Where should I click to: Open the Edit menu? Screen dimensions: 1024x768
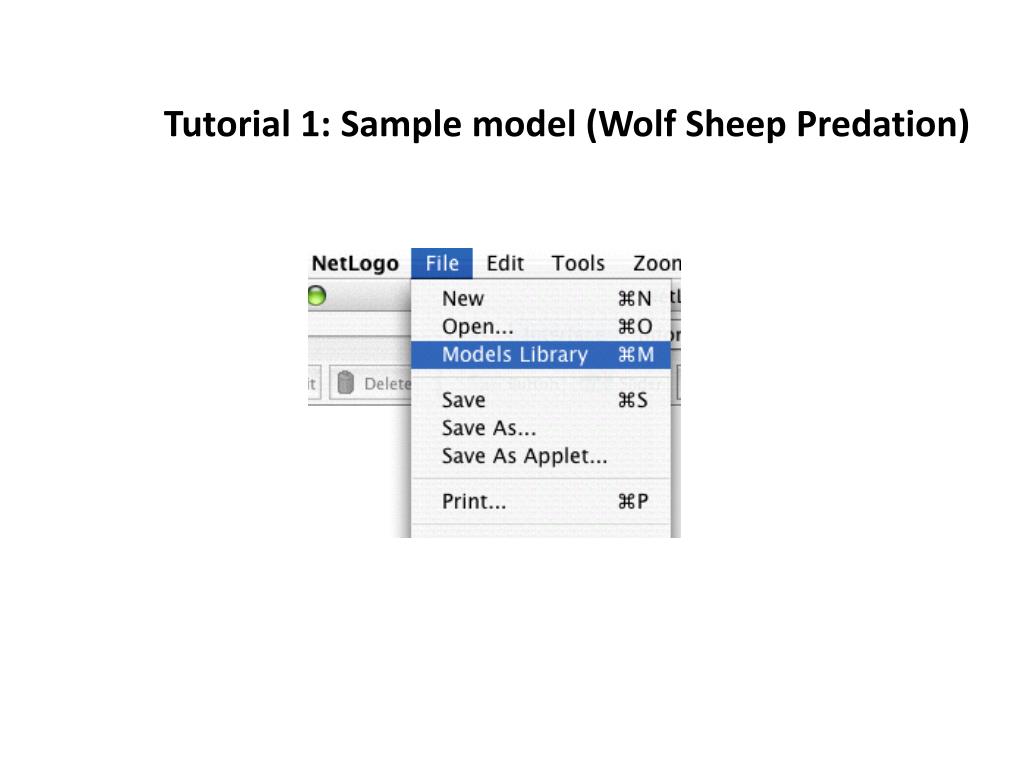click(x=505, y=263)
